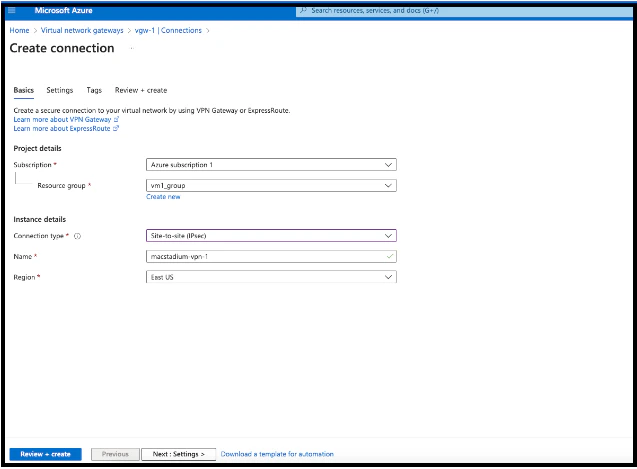Click the Review + create button
Viewport: 637px width, 469px height.
[46, 454]
